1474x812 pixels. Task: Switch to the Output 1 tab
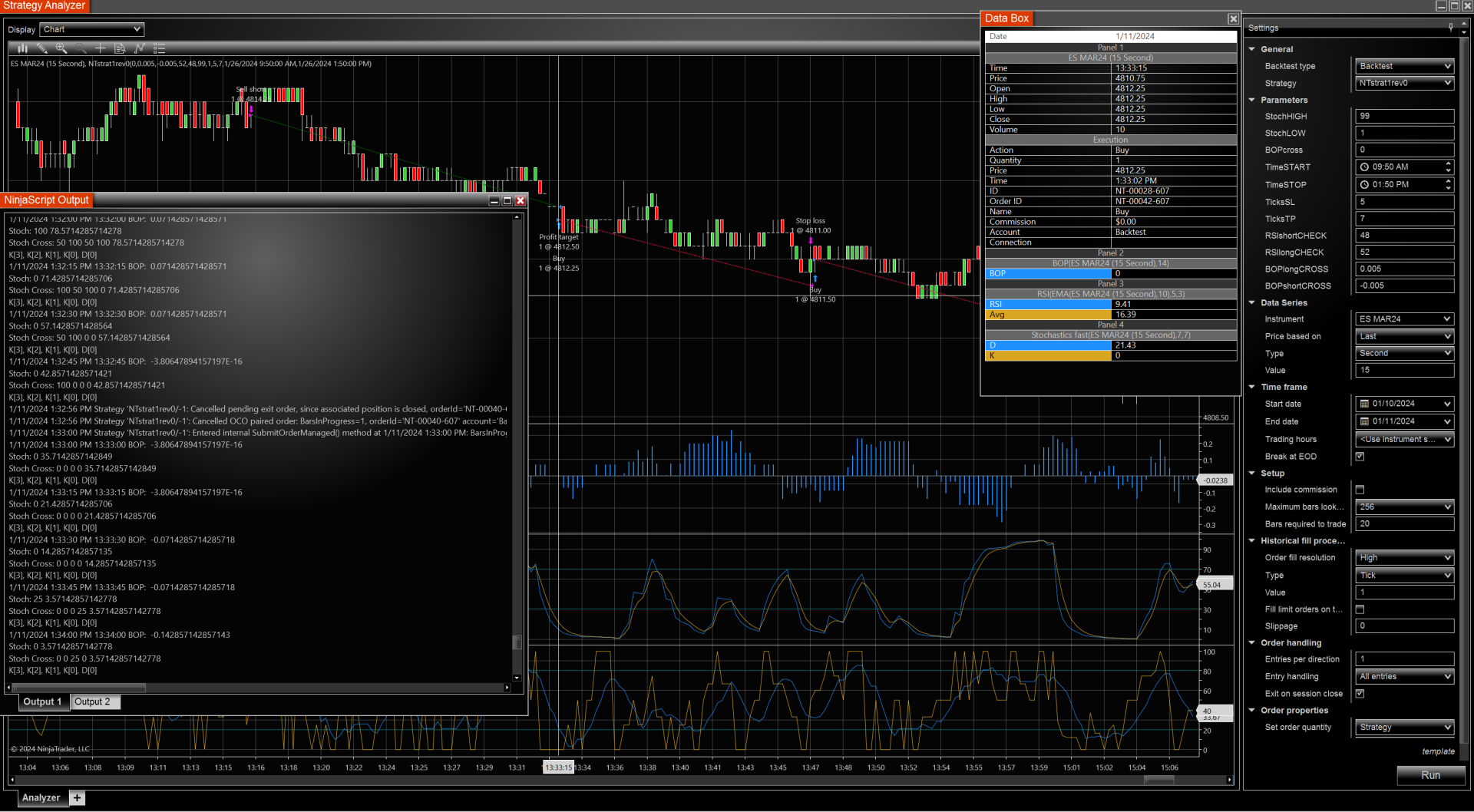tap(42, 701)
